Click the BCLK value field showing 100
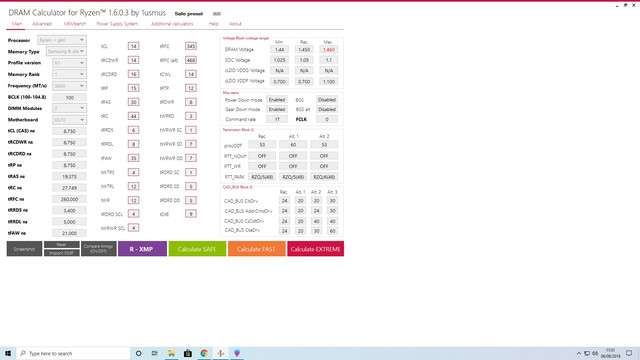Image resolution: width=640 pixels, height=360 pixels. (x=69, y=98)
